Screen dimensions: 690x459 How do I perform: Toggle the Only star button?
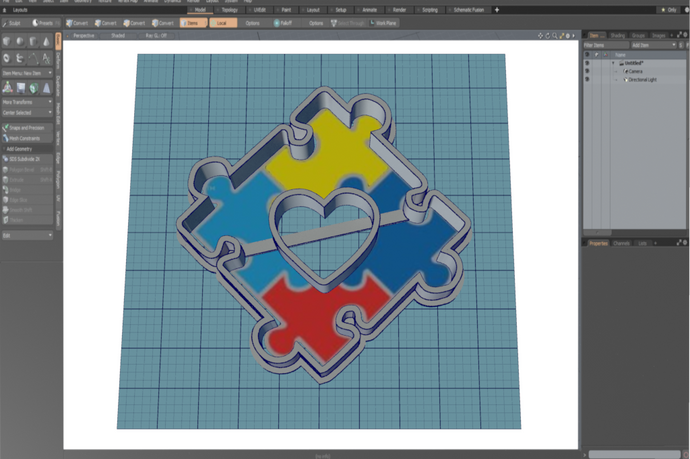(669, 10)
